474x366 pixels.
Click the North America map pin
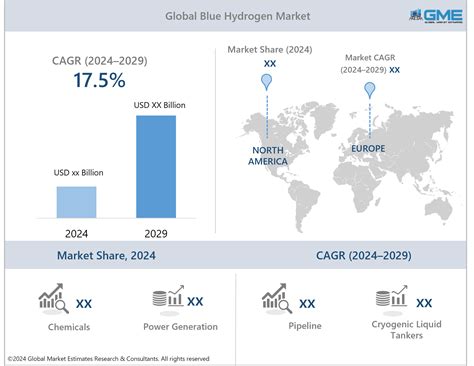coord(266,82)
